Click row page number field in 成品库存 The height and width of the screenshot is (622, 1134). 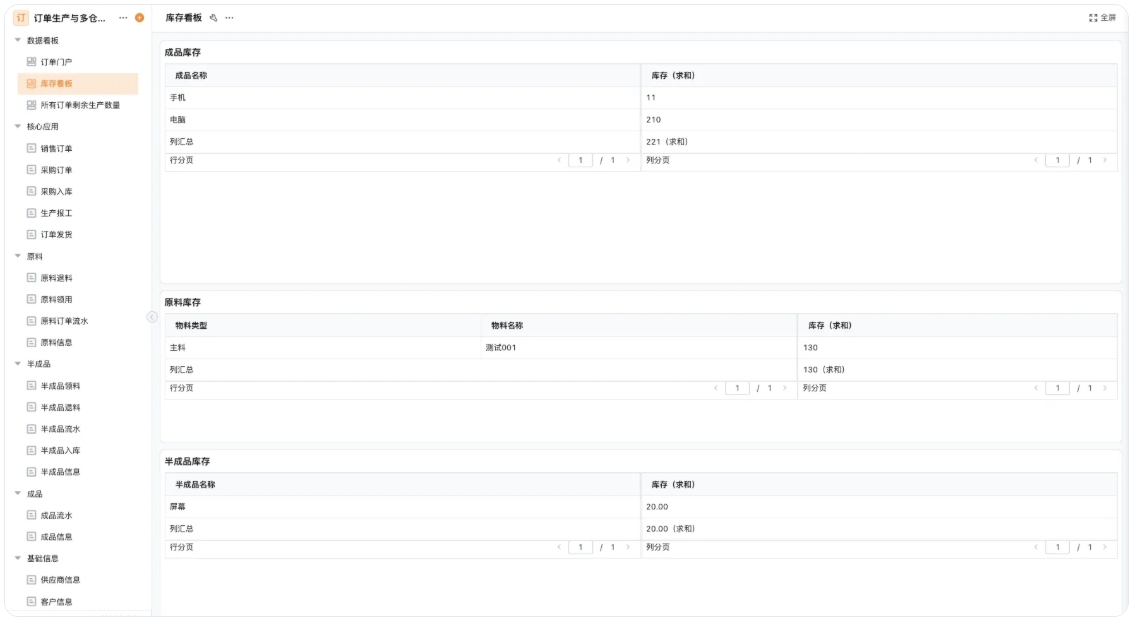click(x=580, y=160)
